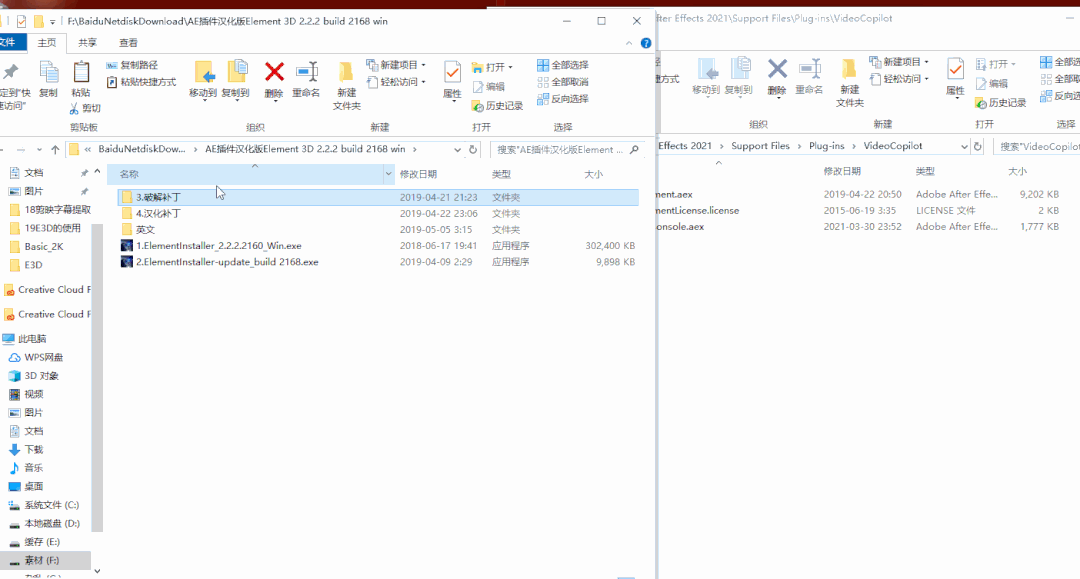Click the blue Help icon
Screen dimensions: 1080x579
coord(645,43)
